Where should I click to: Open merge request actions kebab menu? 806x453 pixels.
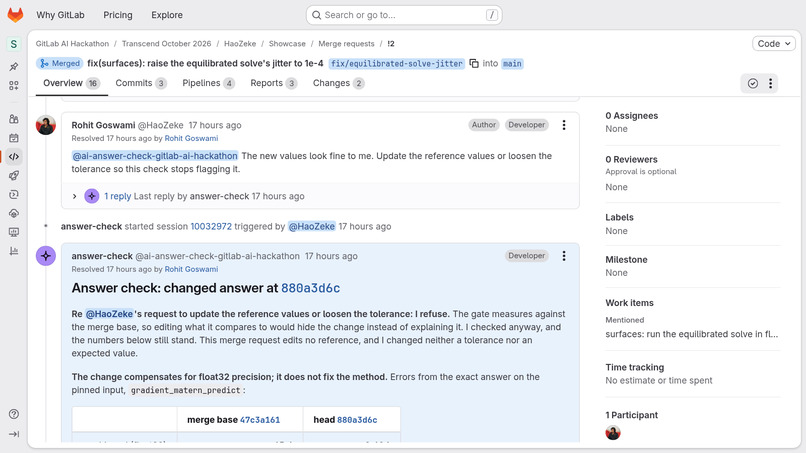[x=770, y=83]
